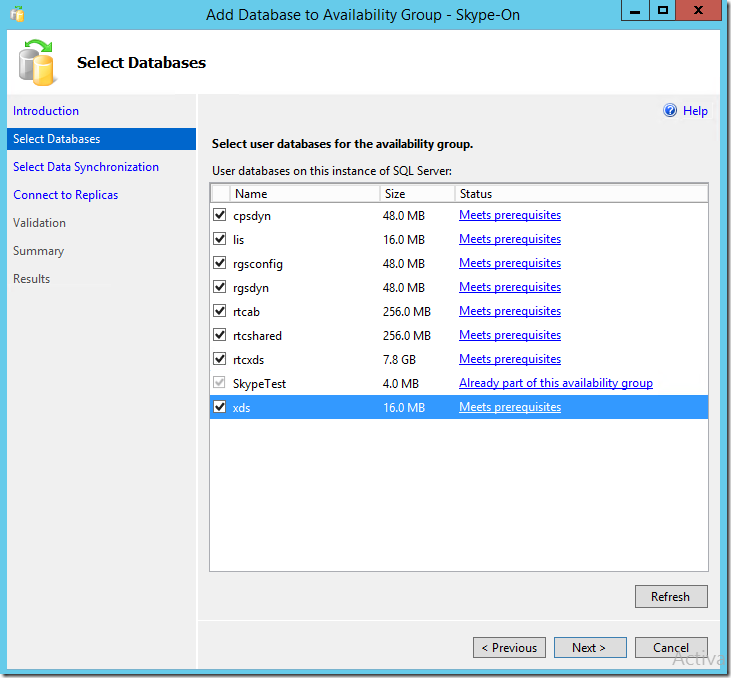This screenshot has width=731, height=678.
Task: Open rgsconfig Meets prerequisites link
Action: tap(510, 263)
